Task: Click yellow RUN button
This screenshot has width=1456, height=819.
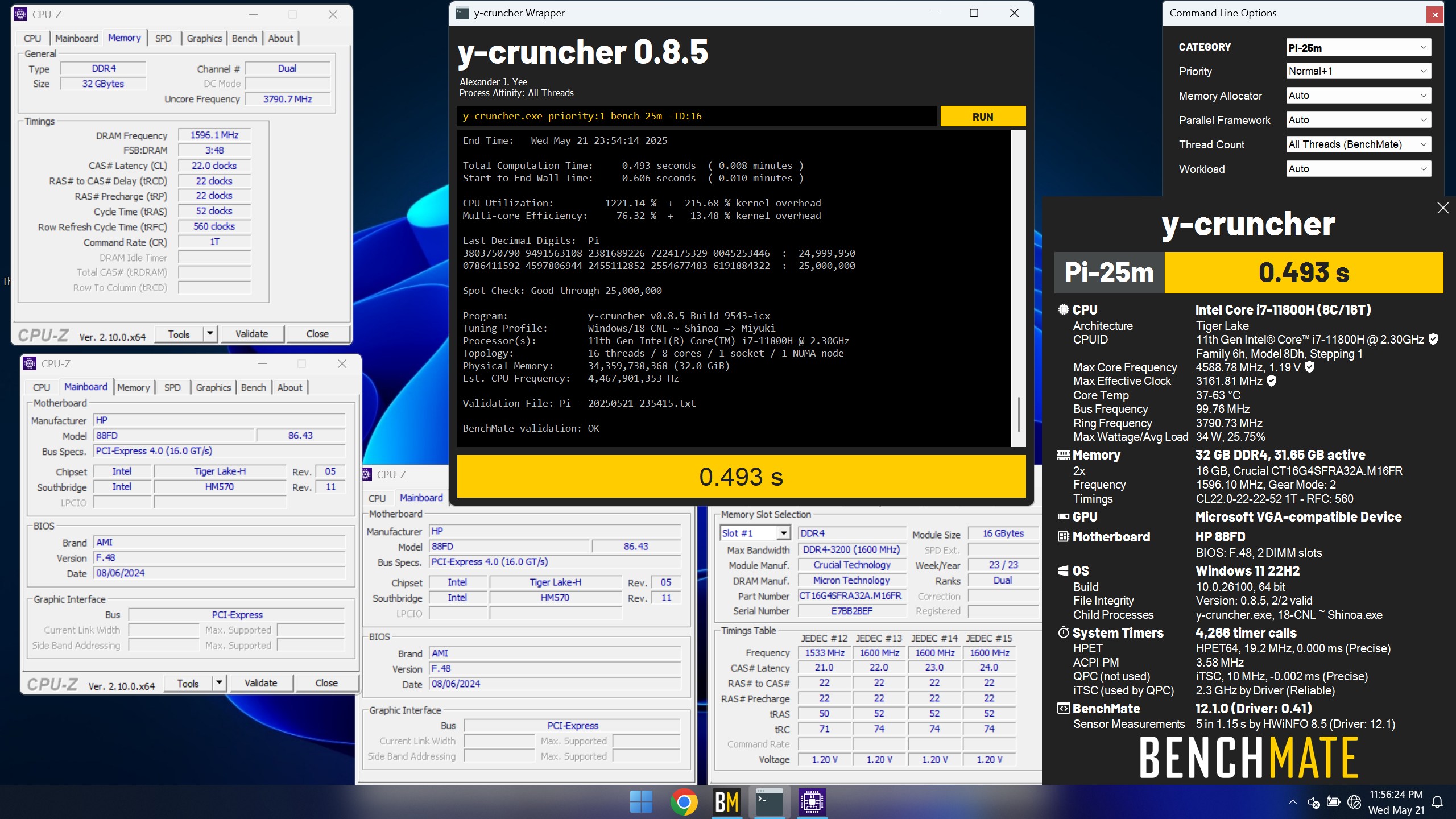Action: tap(983, 117)
